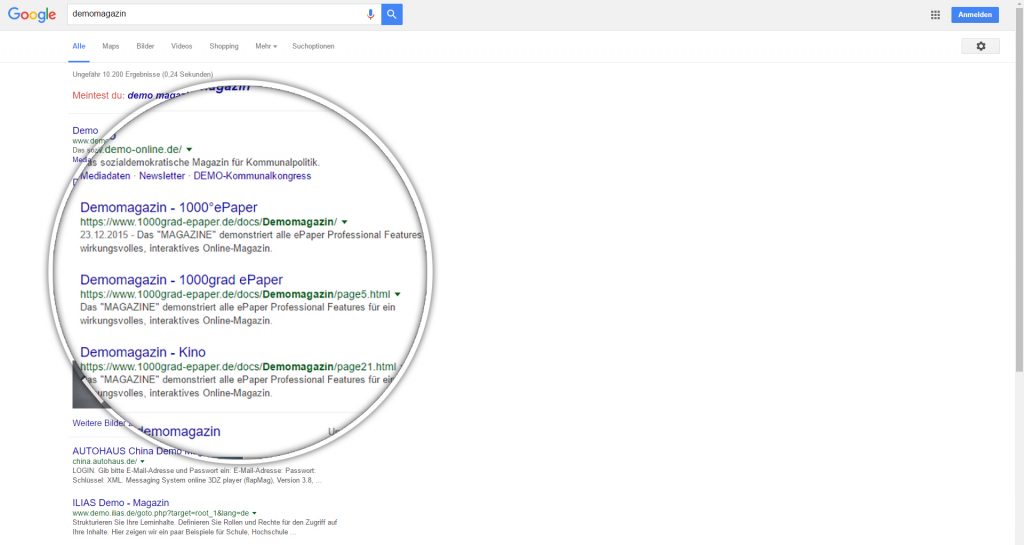The height and width of the screenshot is (545, 1024).
Task: Click the snippet dated 23.12.2015
Action: pyautogui.click(x=251, y=241)
